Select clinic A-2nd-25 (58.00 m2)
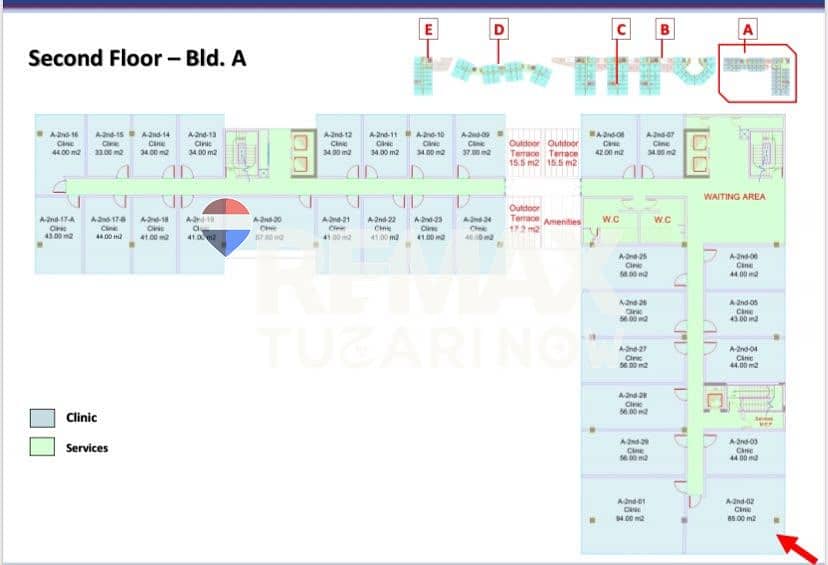828x565 pixels. point(634,265)
